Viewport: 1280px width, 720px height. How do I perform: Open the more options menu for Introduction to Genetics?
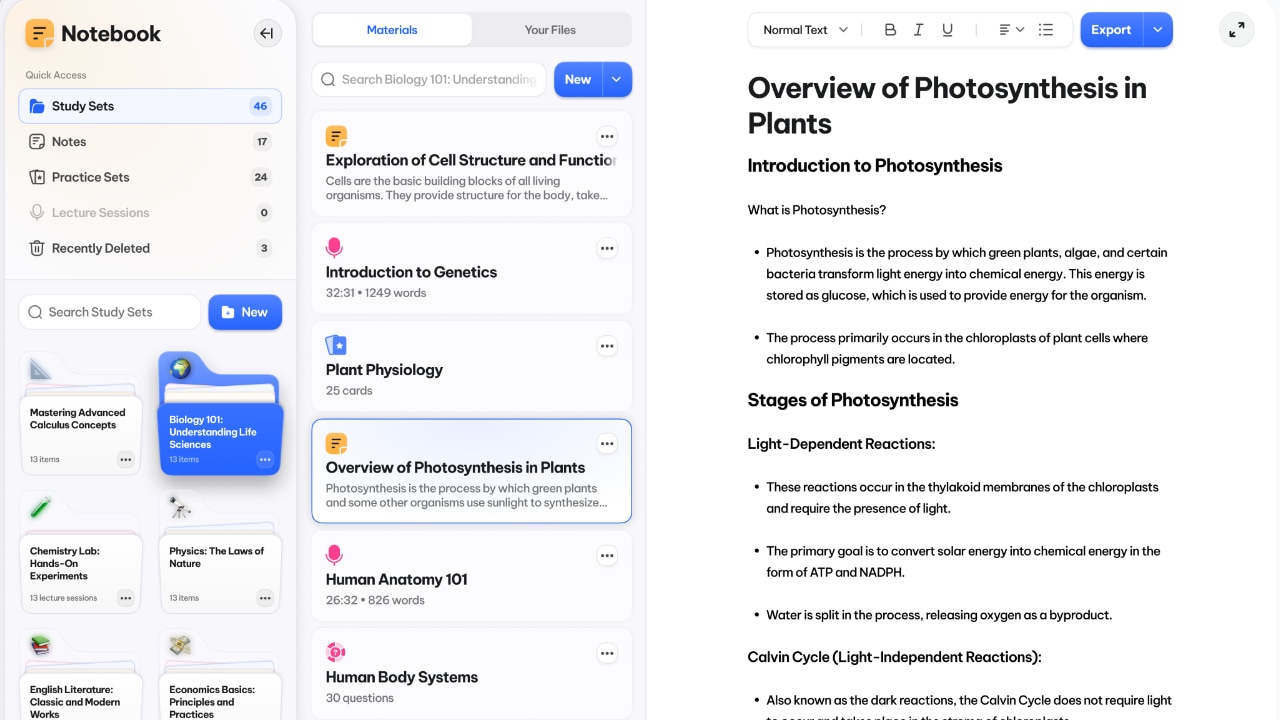[607, 248]
